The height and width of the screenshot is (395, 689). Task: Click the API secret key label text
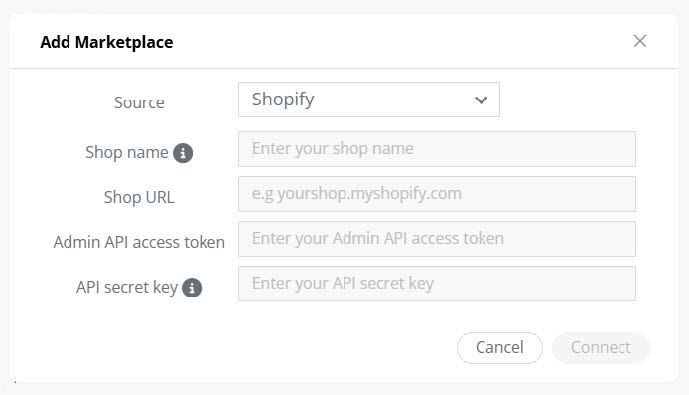click(x=127, y=287)
